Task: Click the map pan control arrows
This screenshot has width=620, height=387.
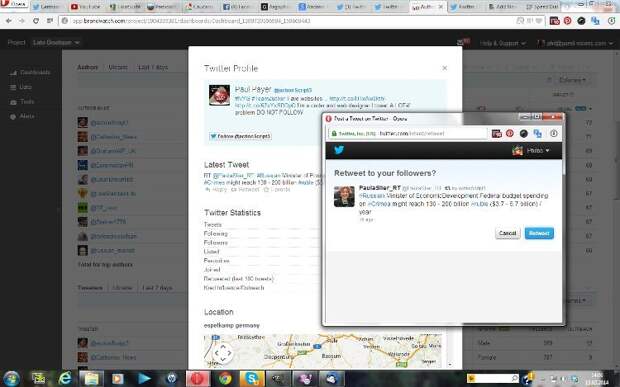Action: (223, 353)
